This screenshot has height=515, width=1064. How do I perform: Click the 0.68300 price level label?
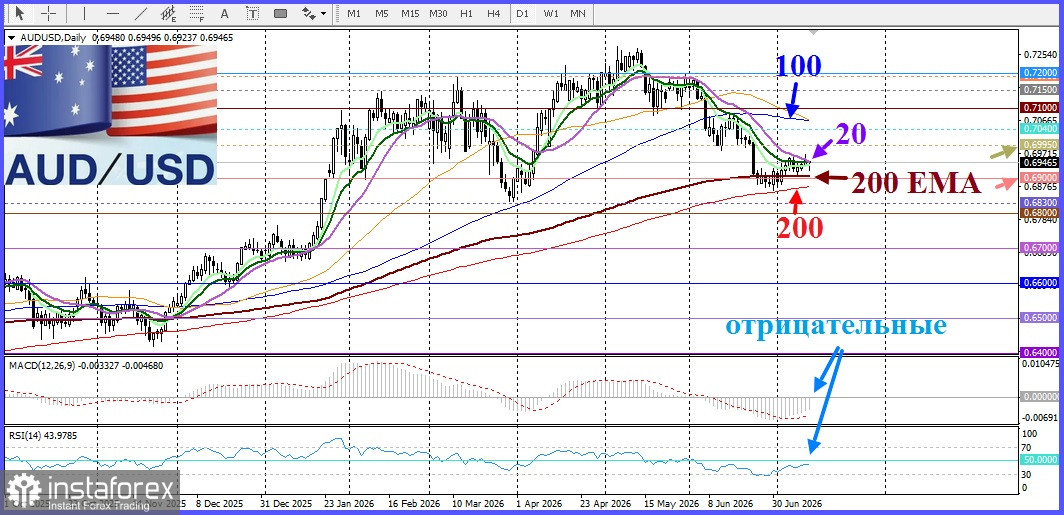(1040, 203)
